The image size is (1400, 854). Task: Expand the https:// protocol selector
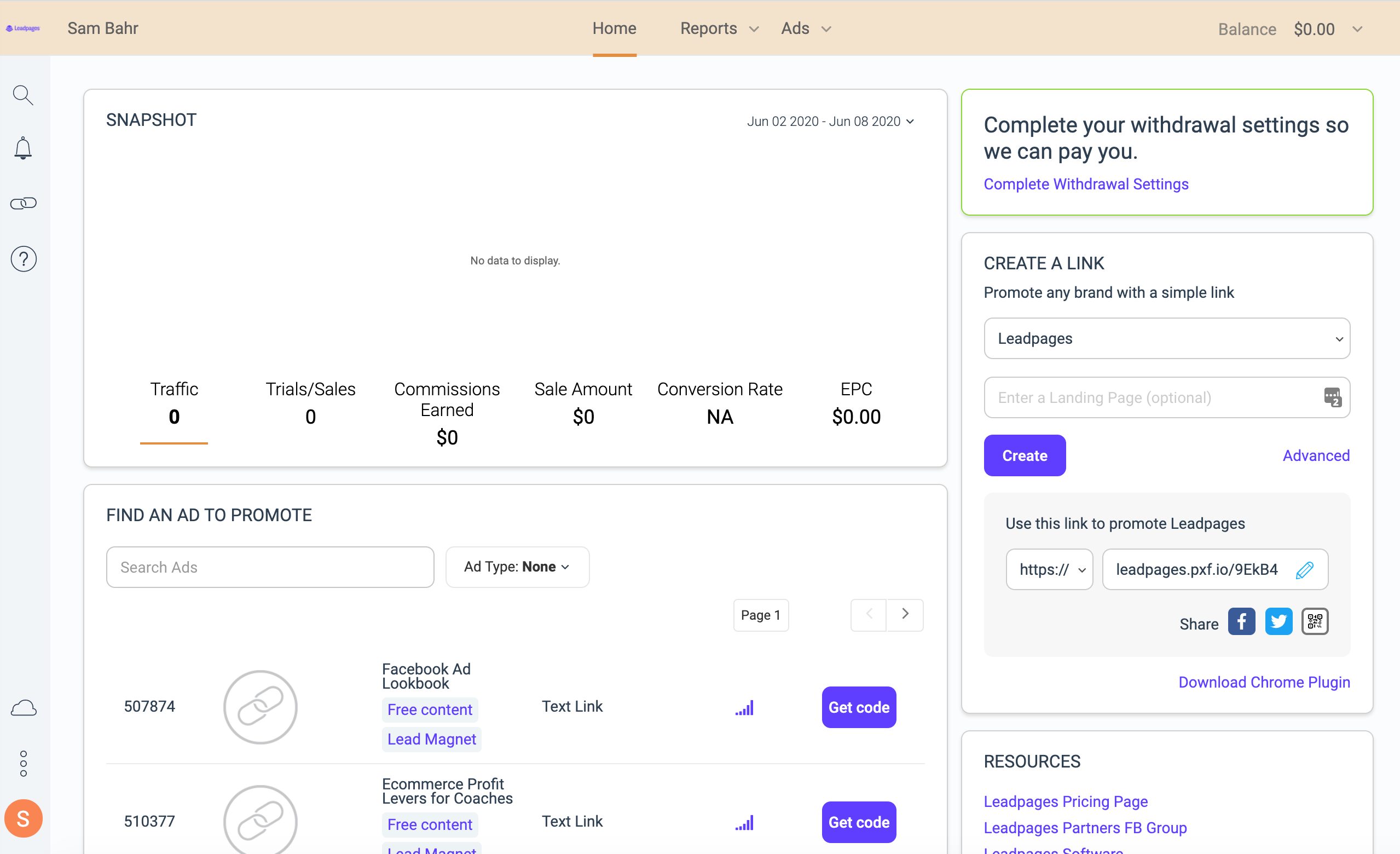coord(1049,569)
